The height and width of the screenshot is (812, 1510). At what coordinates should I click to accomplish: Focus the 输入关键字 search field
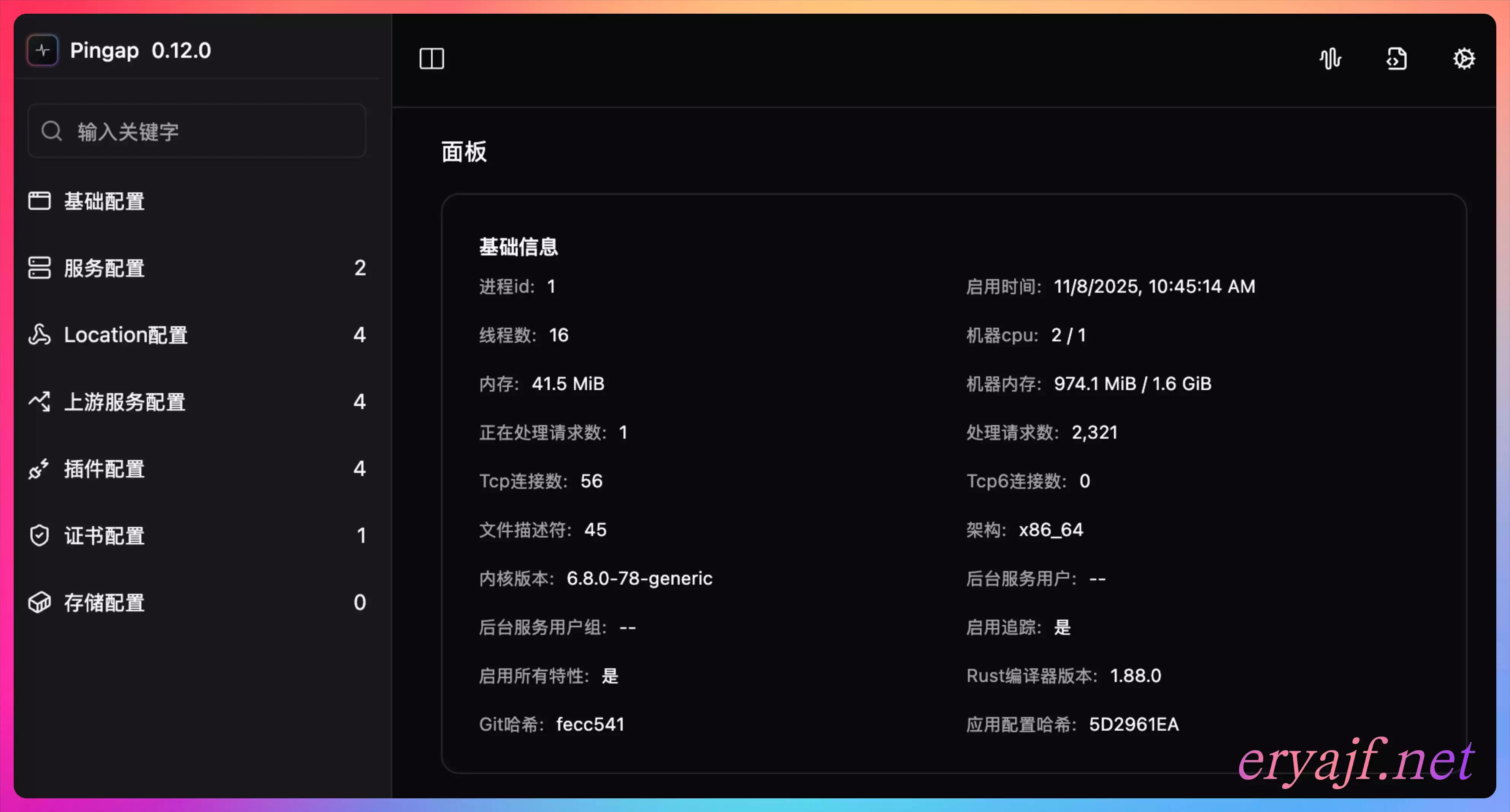tap(217, 131)
